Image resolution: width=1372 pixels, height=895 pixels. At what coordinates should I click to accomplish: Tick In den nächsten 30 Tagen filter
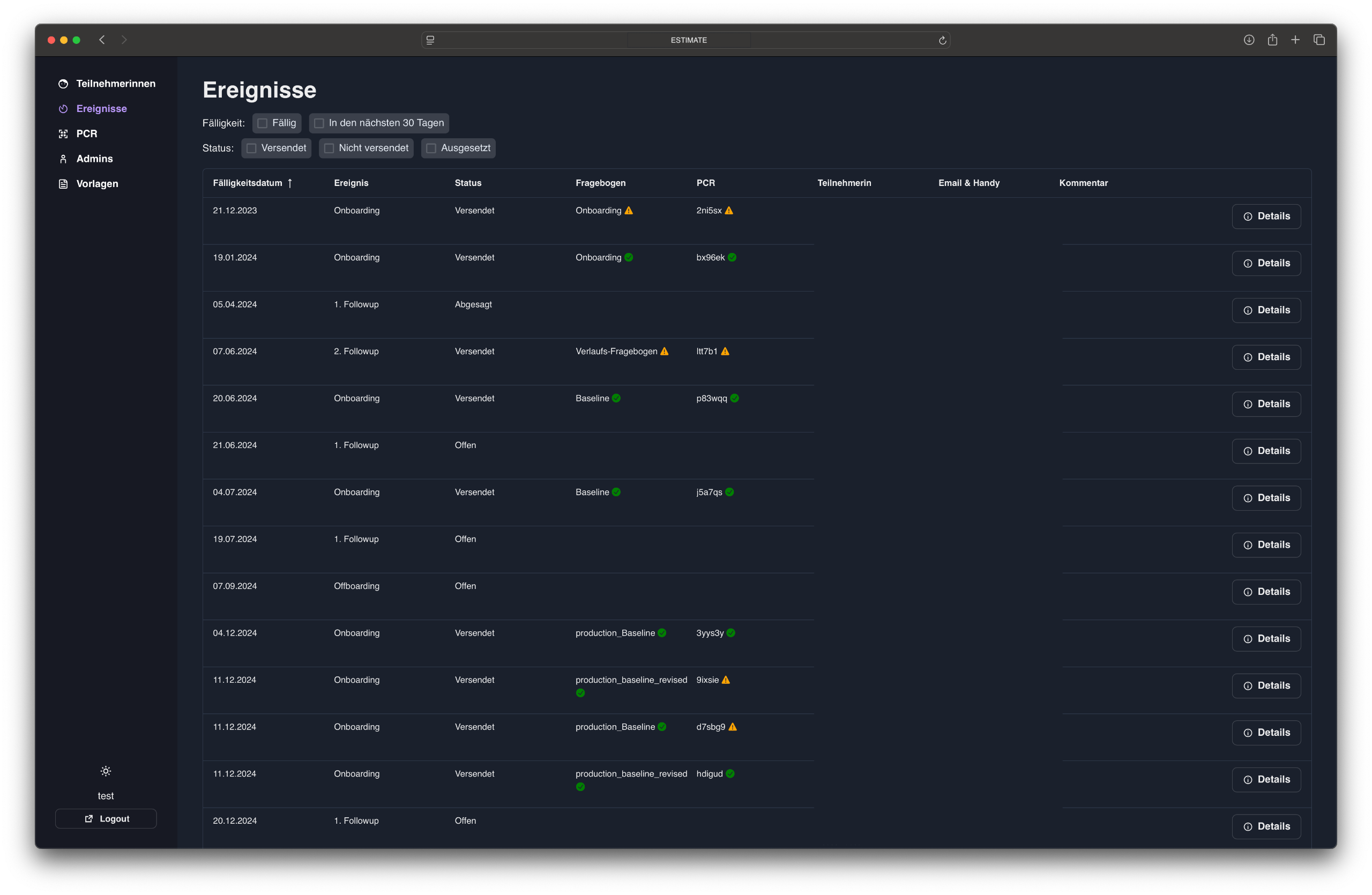[319, 123]
